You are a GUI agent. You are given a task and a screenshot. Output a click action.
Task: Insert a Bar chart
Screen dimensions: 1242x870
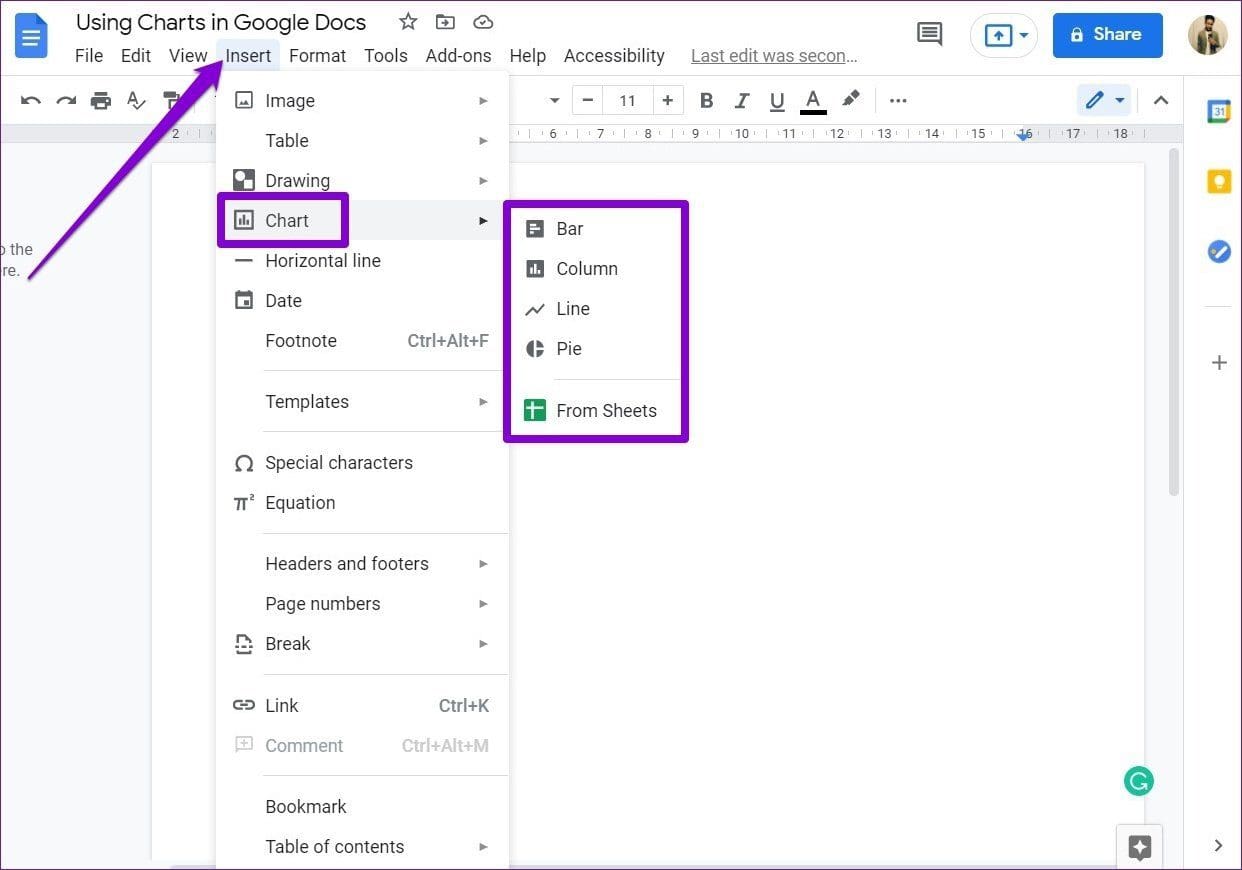tap(597, 228)
